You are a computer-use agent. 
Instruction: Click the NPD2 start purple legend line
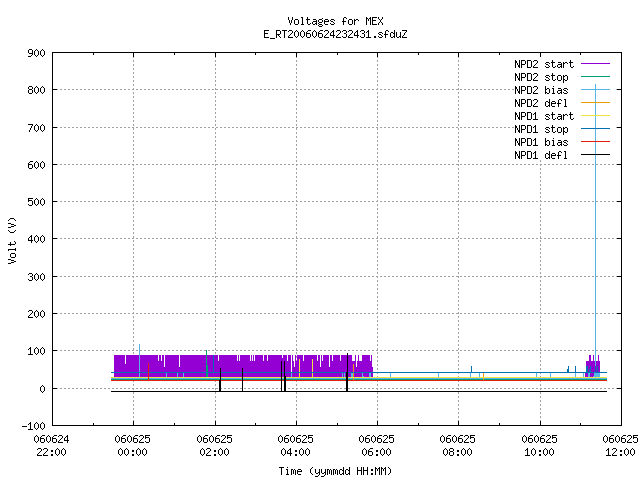pos(595,64)
